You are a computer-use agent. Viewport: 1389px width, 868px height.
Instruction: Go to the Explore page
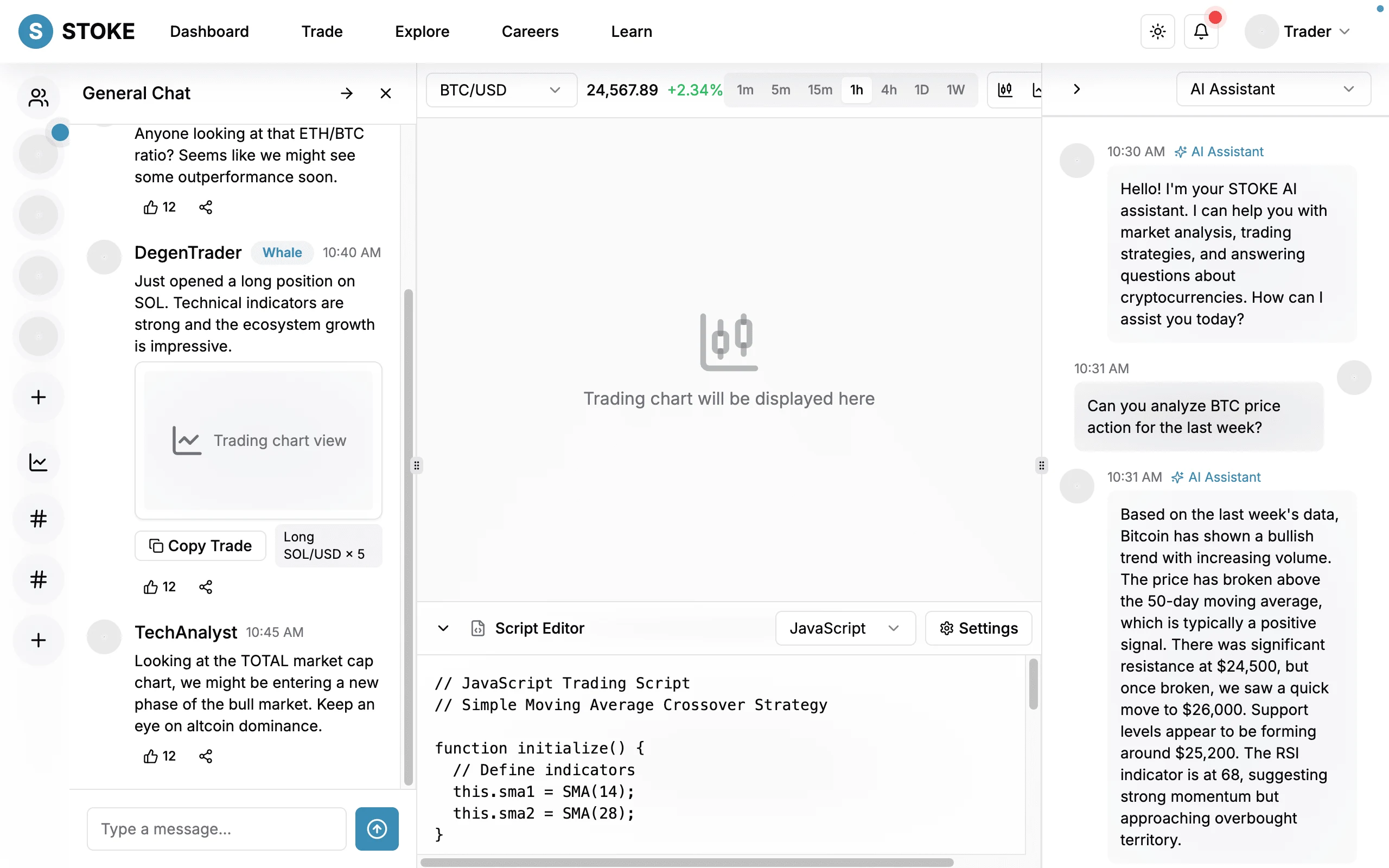[x=422, y=31]
